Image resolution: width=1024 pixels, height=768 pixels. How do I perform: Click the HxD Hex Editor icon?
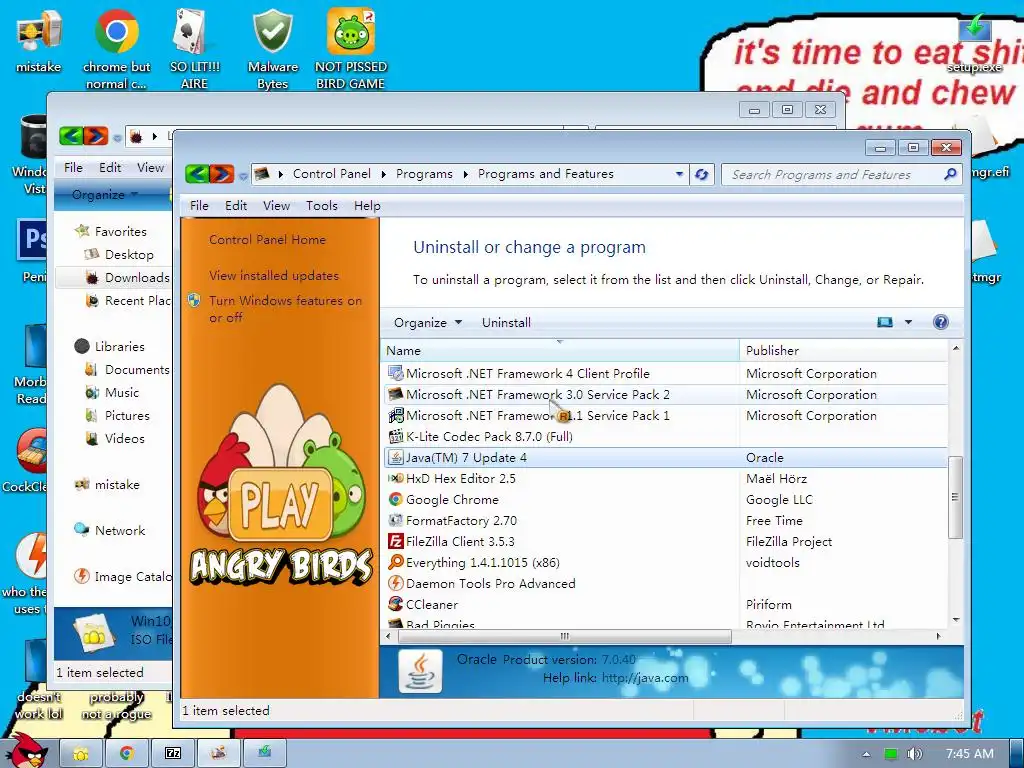point(395,479)
